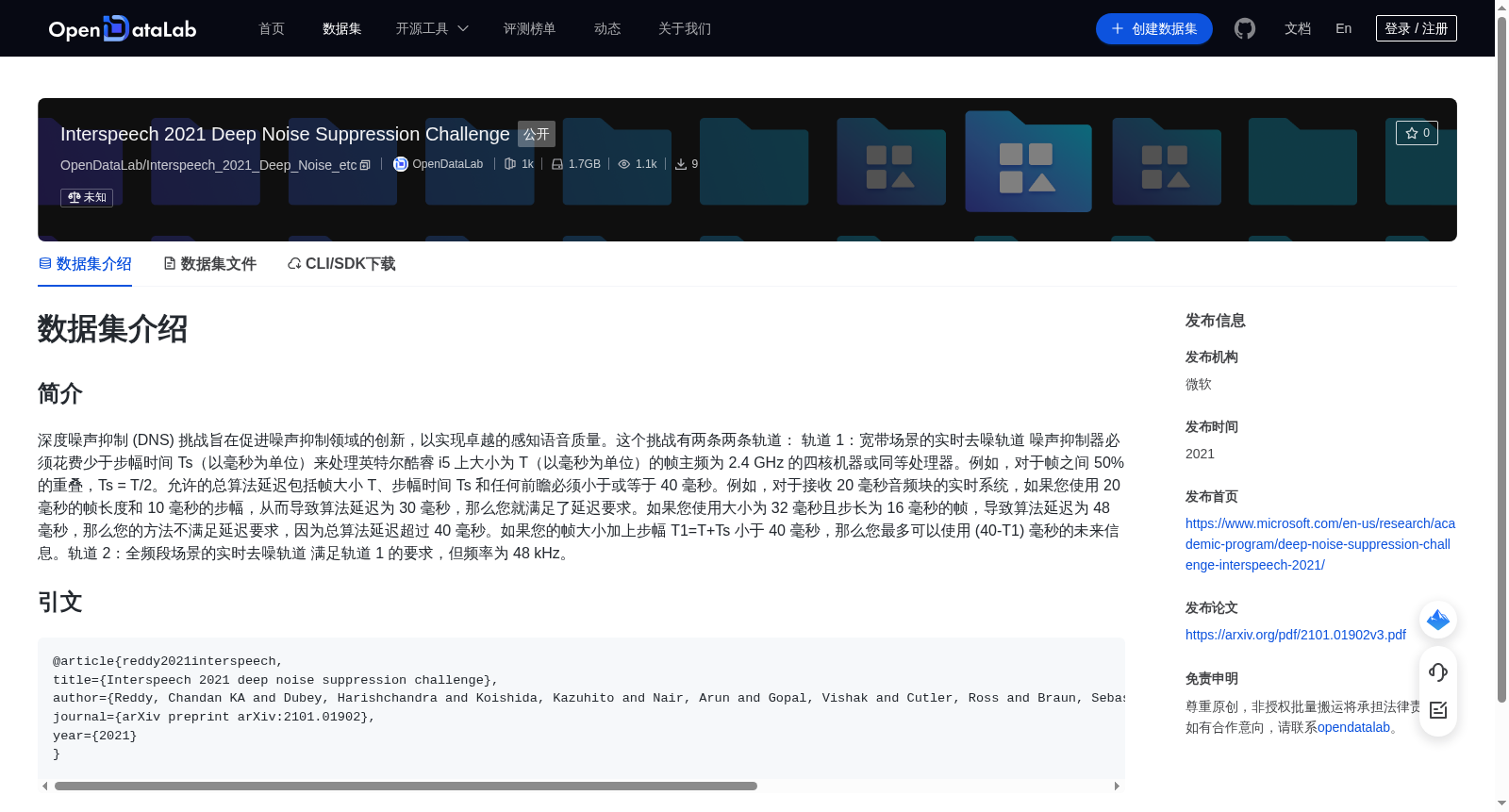Switch to 数据集文件 tab
1509x812 pixels.
(209, 264)
